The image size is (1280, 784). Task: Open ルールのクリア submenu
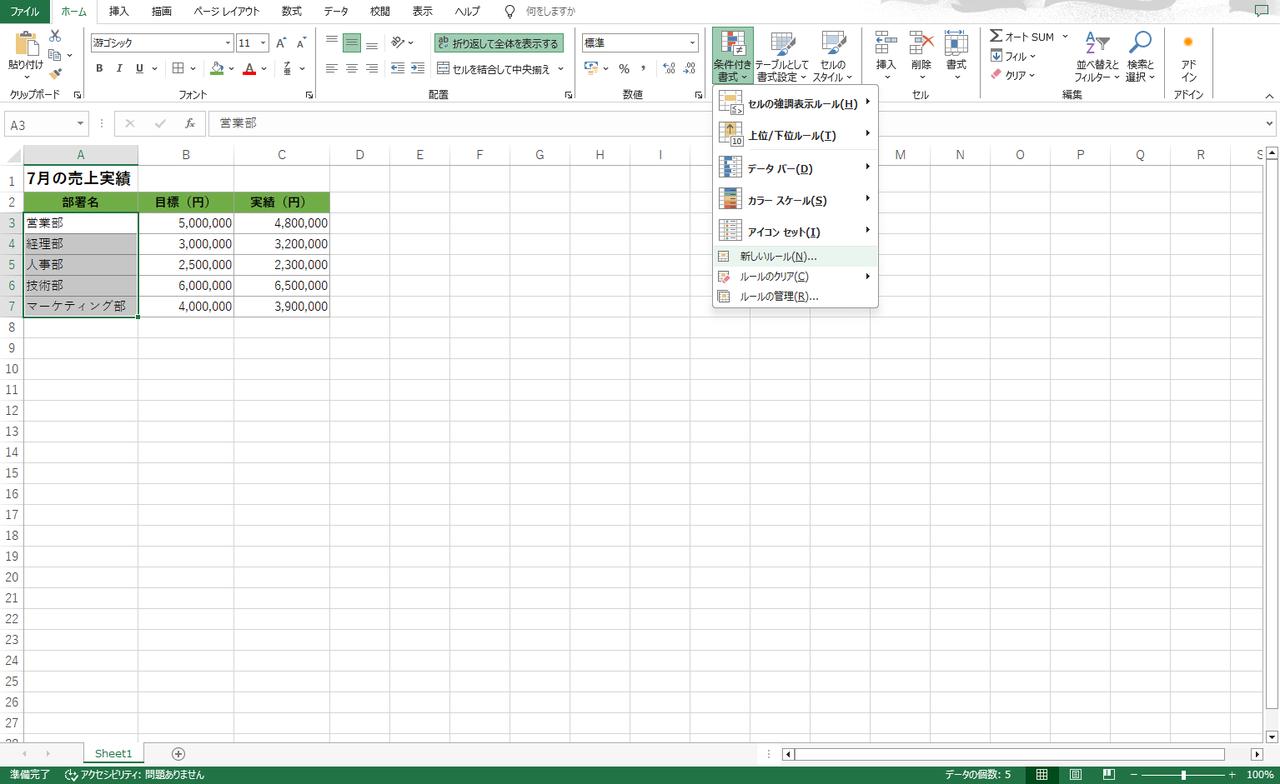tap(795, 276)
